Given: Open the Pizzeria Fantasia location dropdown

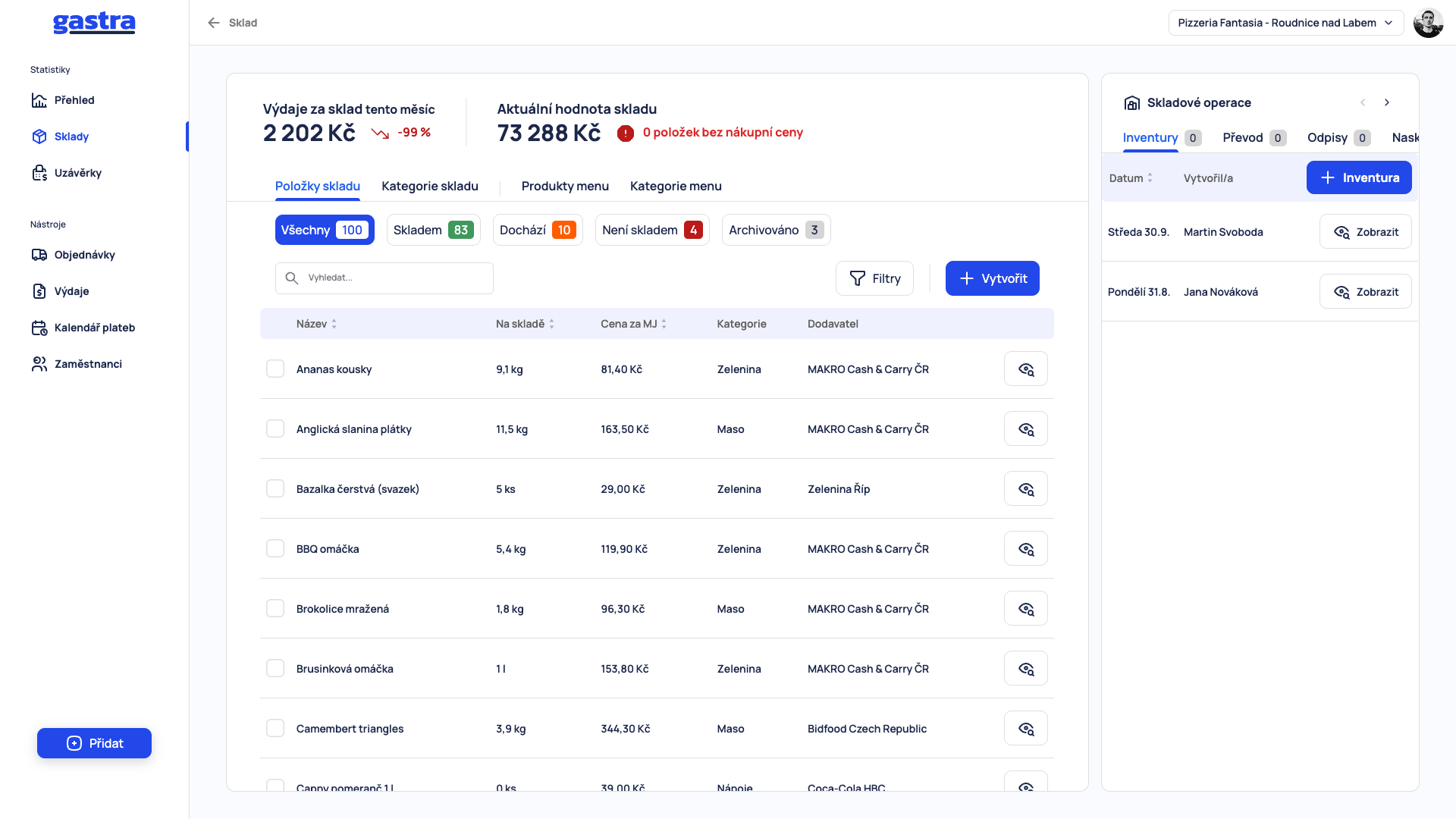Looking at the screenshot, I should pos(1285,23).
